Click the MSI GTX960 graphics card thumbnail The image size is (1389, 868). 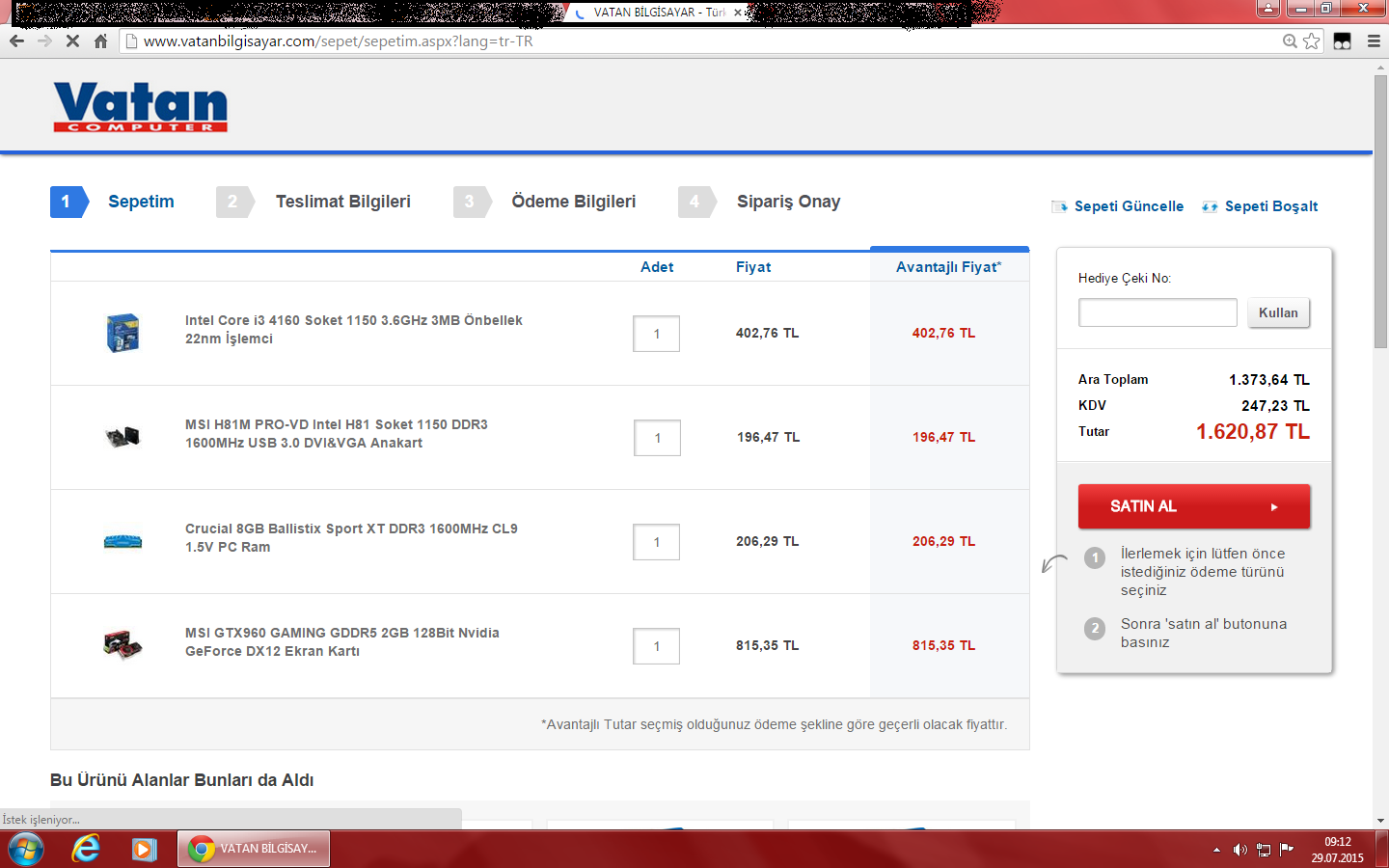pos(123,644)
